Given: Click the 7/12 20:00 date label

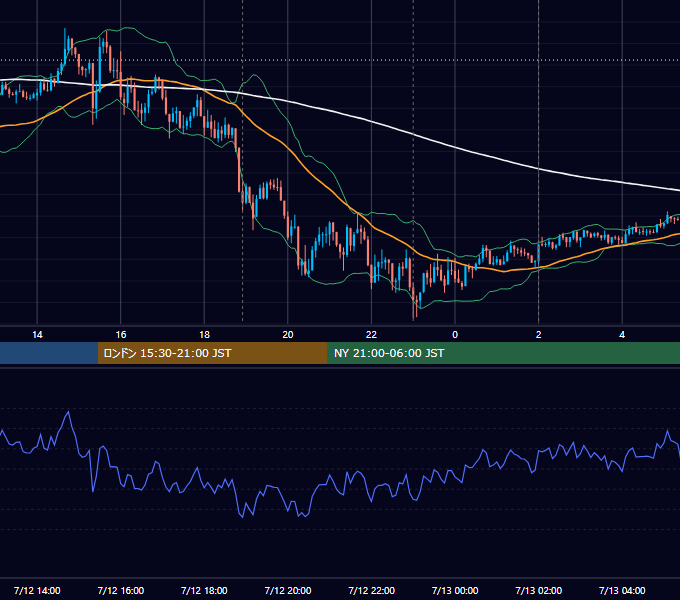Looking at the screenshot, I should pyautogui.click(x=288, y=590).
